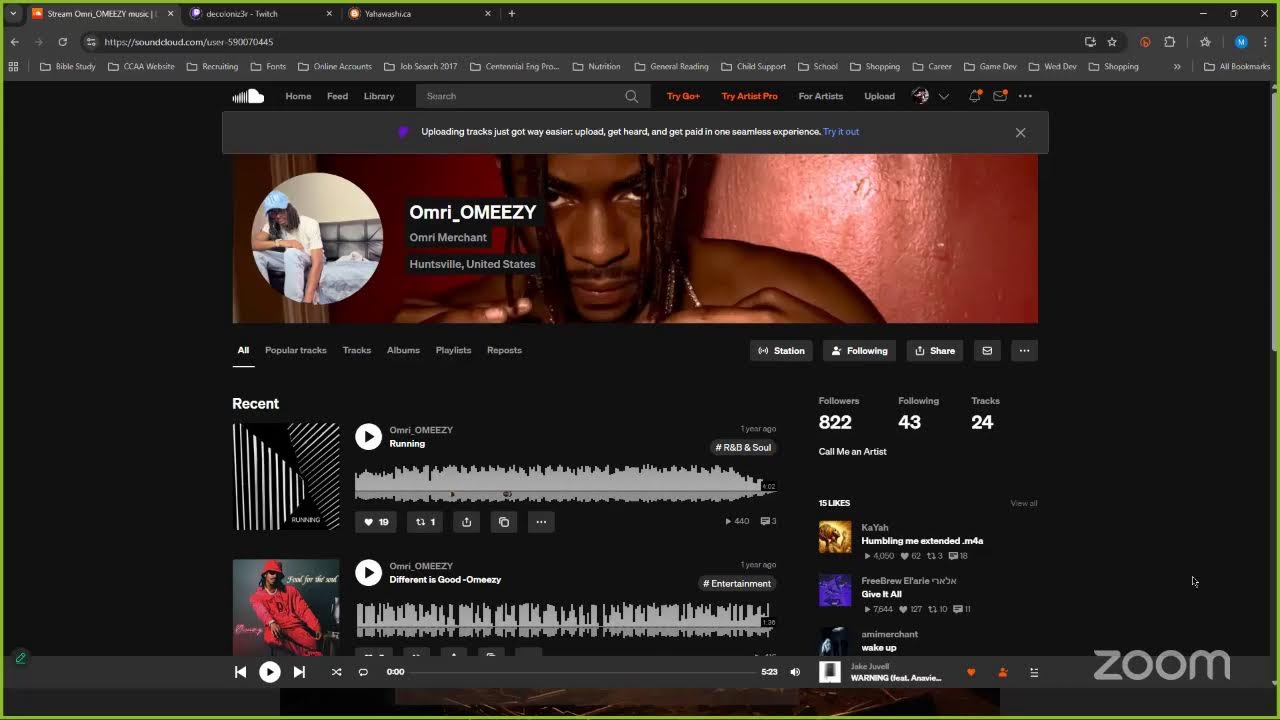Viewport: 1280px width, 720px height.
Task: Open more options for Running track
Action: click(541, 521)
